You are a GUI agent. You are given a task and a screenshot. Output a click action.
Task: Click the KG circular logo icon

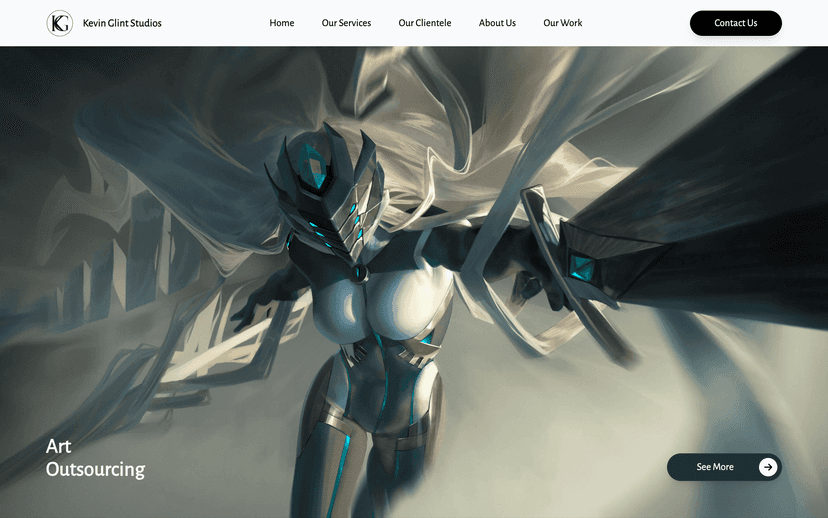coord(60,23)
